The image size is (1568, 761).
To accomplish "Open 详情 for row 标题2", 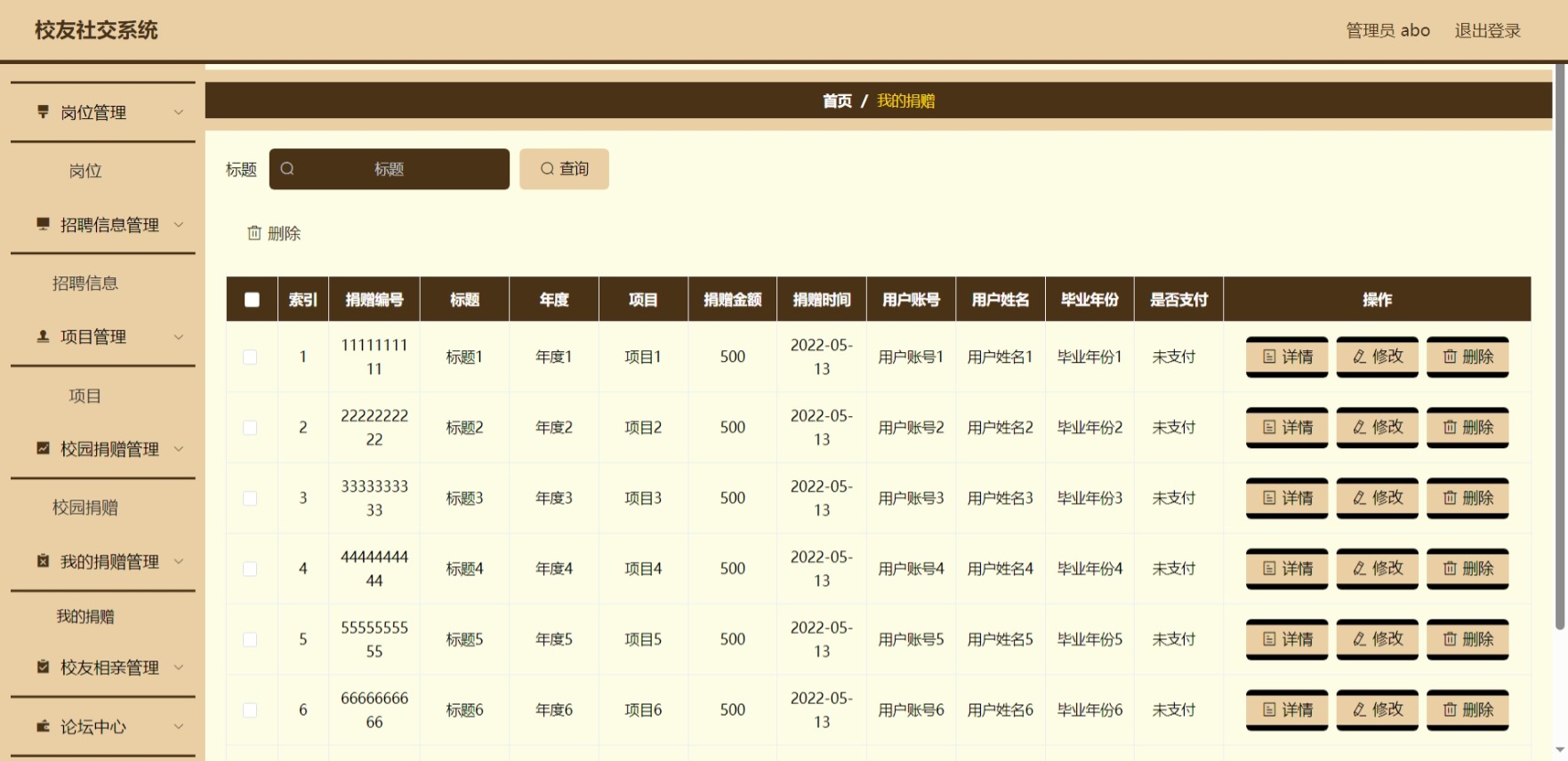I will click(x=1287, y=428).
